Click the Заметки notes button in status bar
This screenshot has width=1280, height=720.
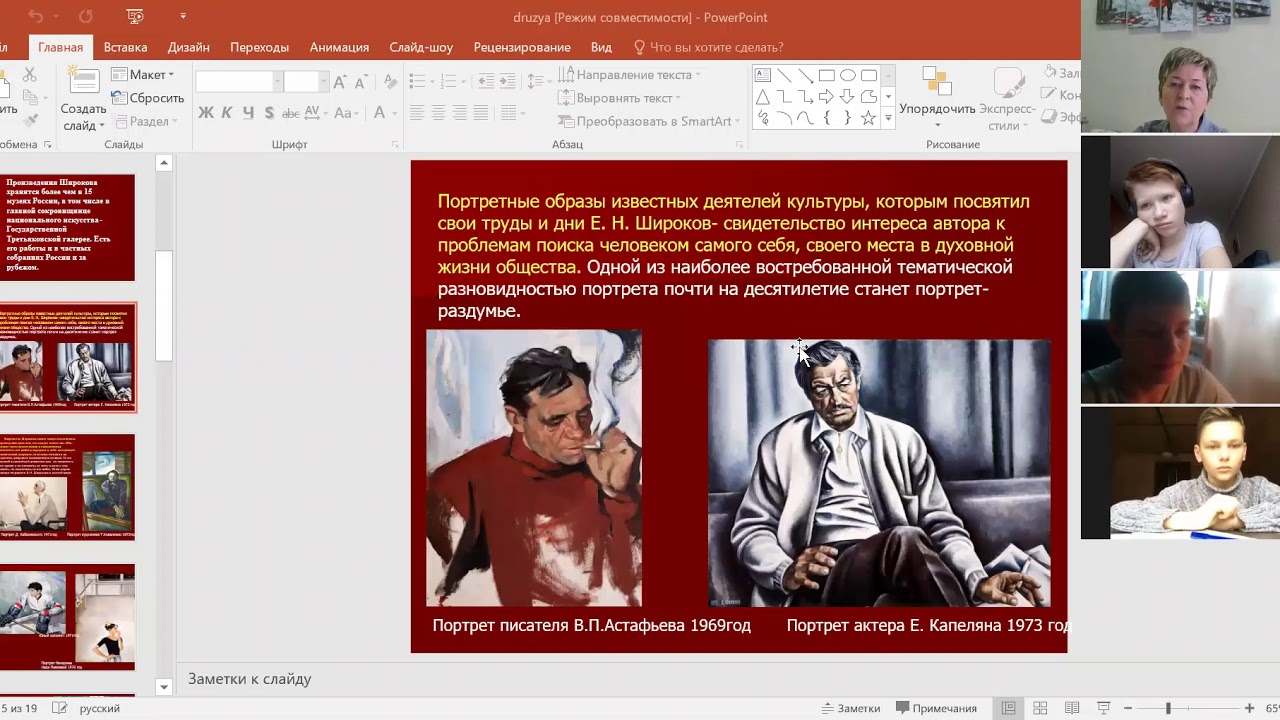[x=850, y=708]
